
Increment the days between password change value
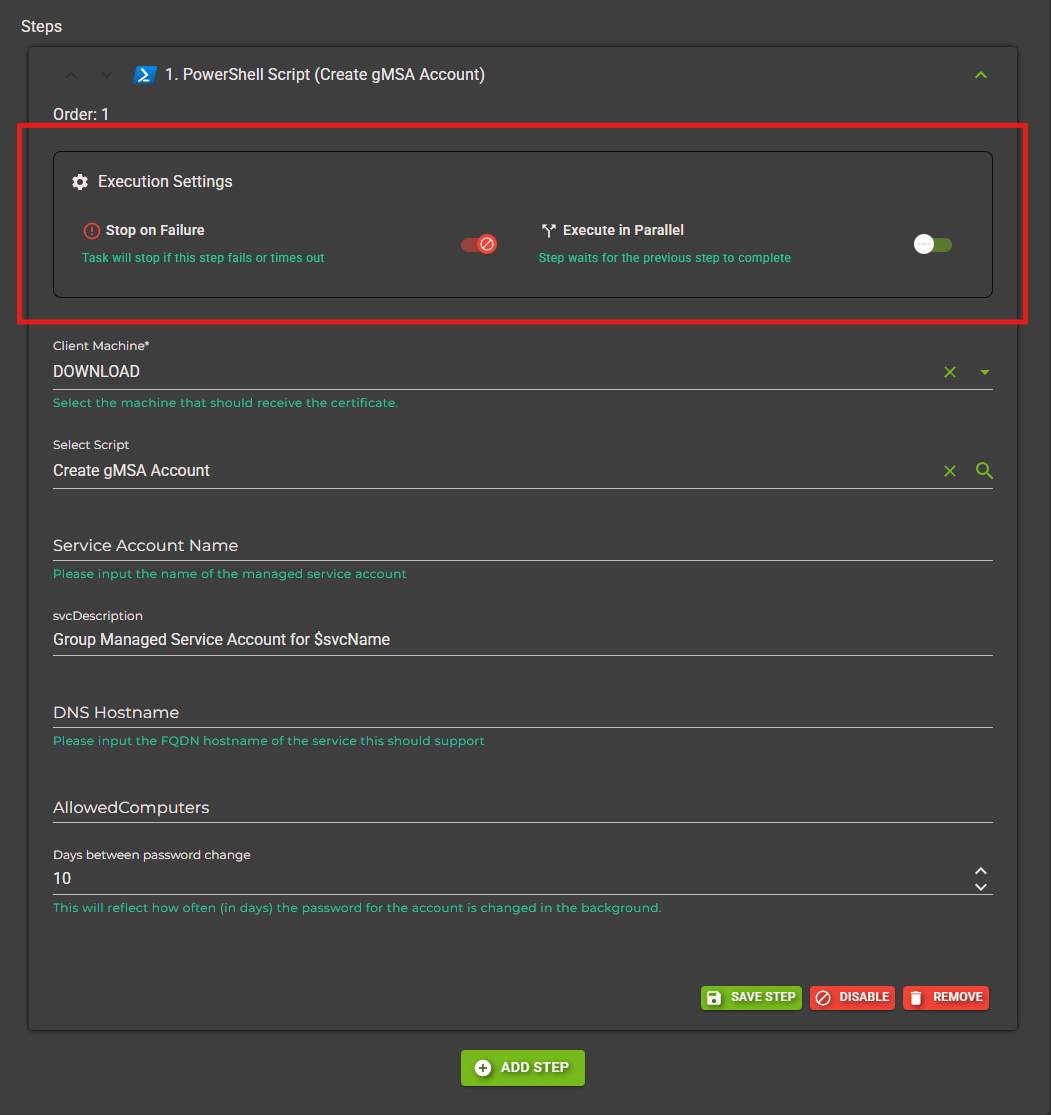tap(981, 871)
